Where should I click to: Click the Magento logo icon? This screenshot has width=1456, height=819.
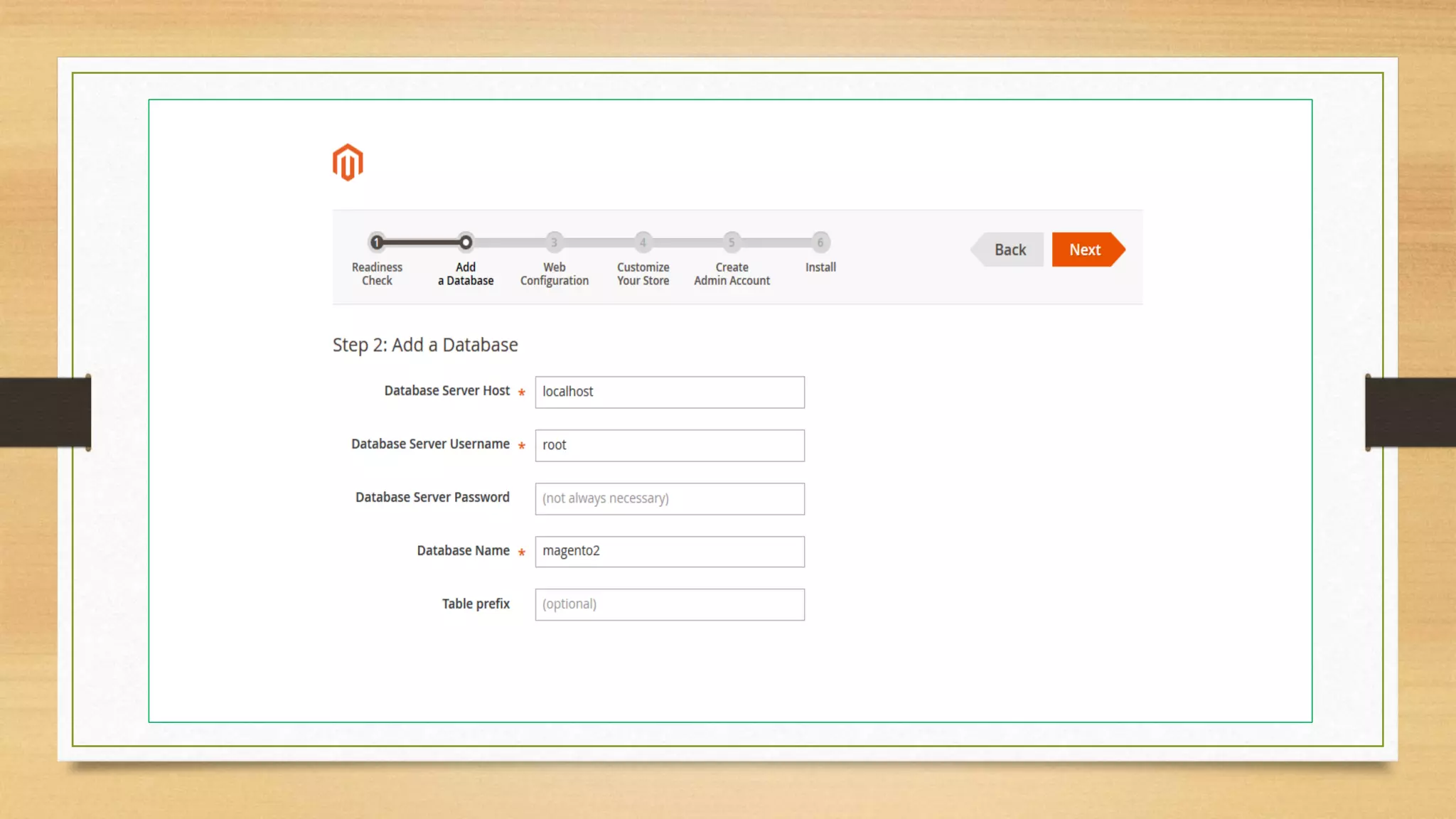point(348,163)
